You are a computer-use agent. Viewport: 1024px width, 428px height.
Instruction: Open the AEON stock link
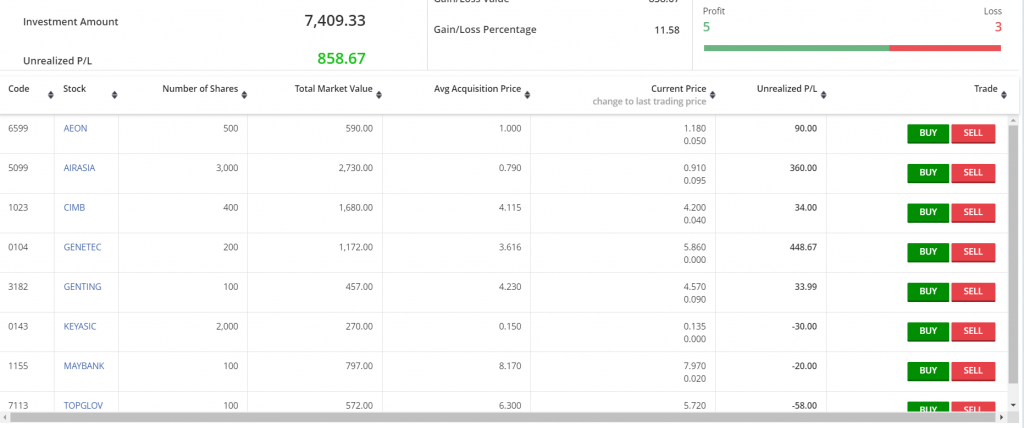[x=75, y=128]
